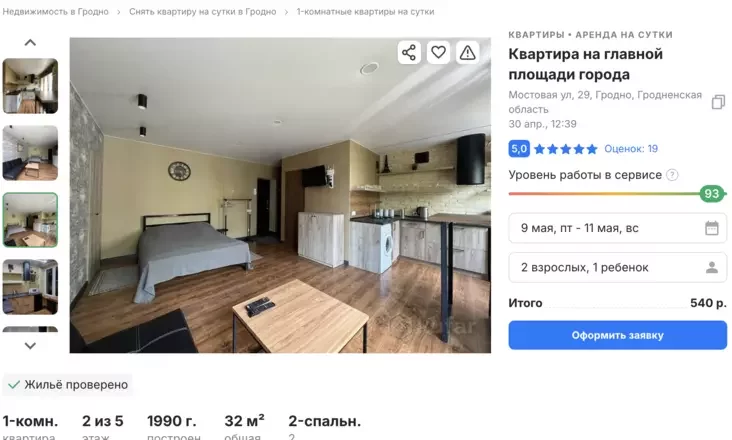This screenshot has width=732, height=440.
Task: Click the share icon on the photo
Action: click(x=409, y=52)
